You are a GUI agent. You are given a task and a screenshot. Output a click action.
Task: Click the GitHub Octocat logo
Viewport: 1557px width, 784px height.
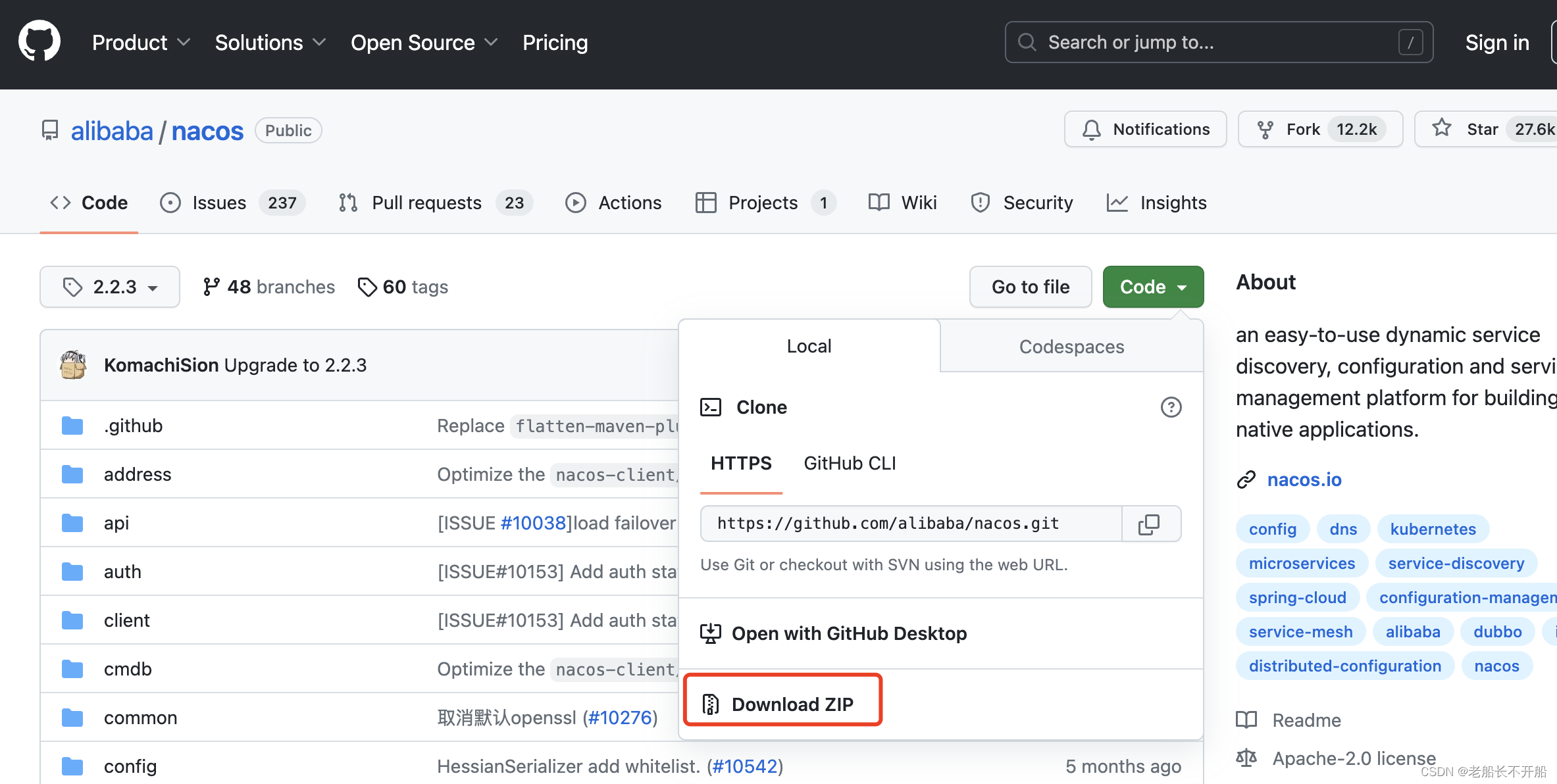tap(39, 41)
